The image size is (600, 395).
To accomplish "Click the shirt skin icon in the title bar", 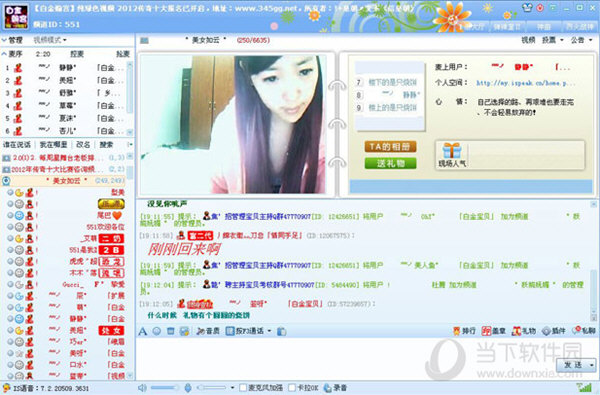I will (x=527, y=7).
